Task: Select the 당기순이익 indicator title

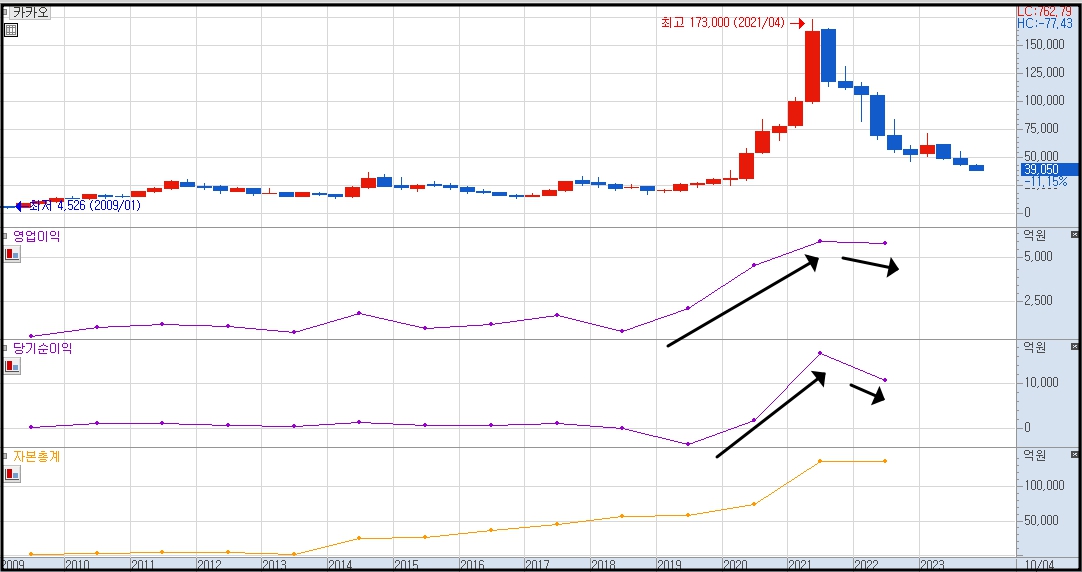Action: (43, 348)
